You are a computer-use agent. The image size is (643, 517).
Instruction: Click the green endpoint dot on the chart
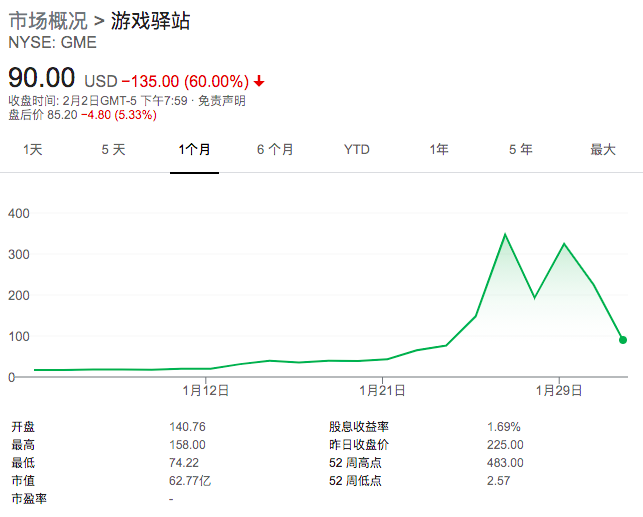pyautogui.click(x=622, y=340)
